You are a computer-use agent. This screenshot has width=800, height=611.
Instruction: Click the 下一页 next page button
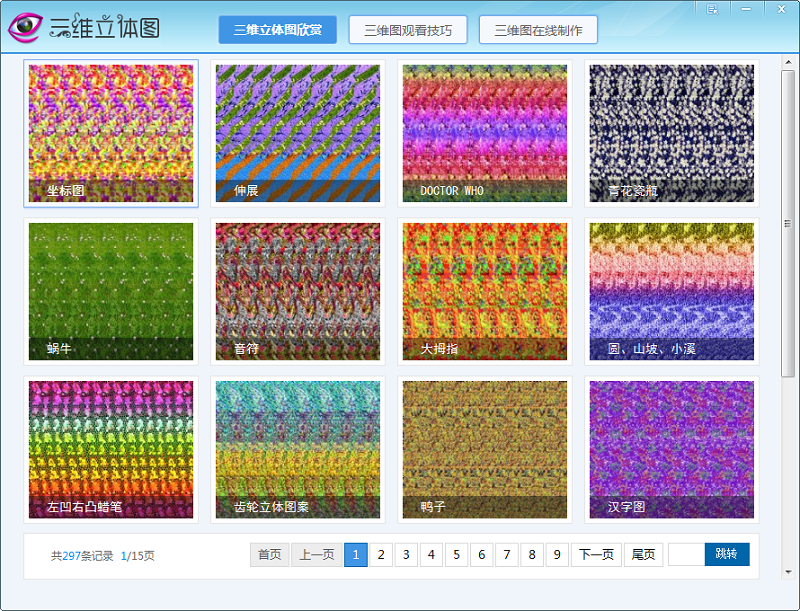(x=595, y=554)
